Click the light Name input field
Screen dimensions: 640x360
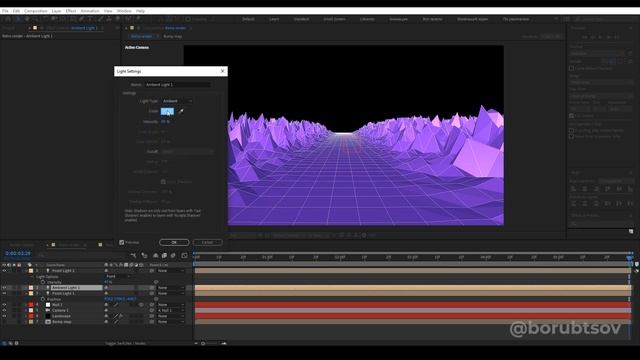click(x=178, y=84)
